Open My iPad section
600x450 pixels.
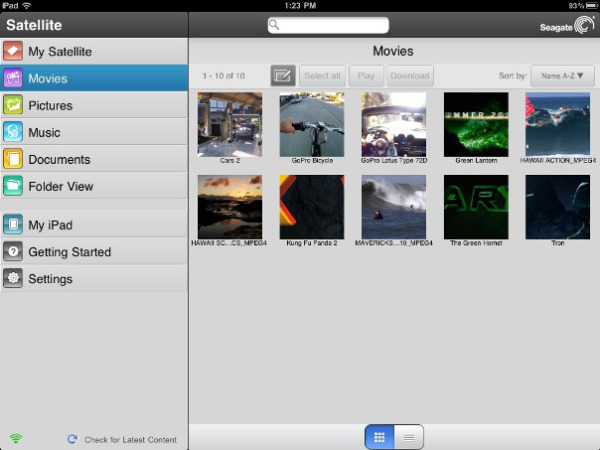94,225
